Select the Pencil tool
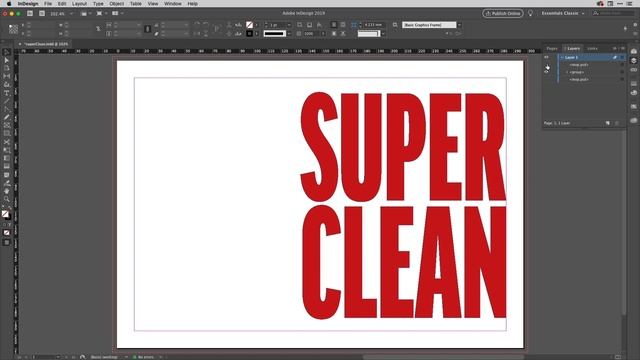 tap(7, 117)
